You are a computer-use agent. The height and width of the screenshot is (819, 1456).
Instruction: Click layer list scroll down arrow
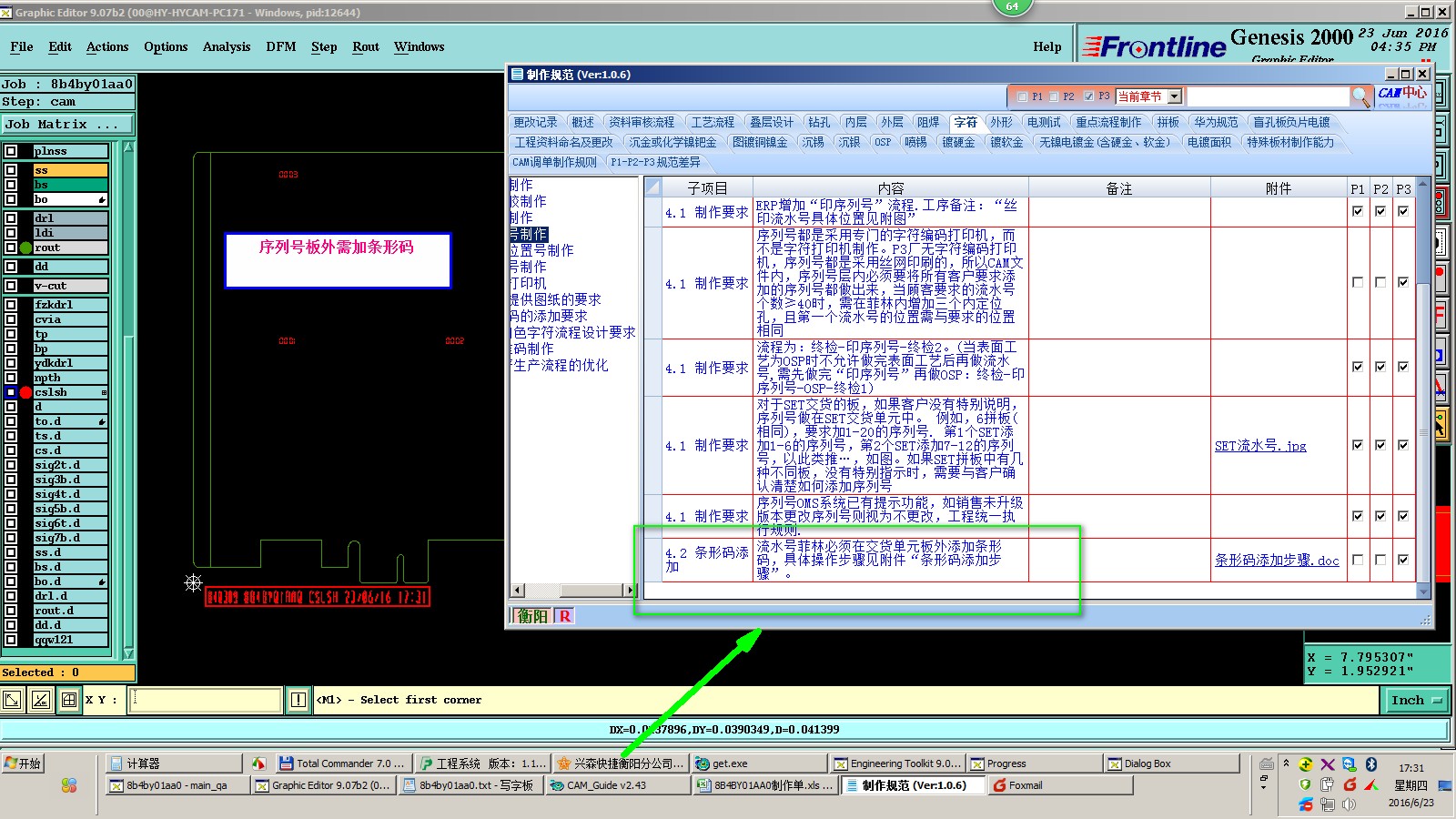(128, 653)
